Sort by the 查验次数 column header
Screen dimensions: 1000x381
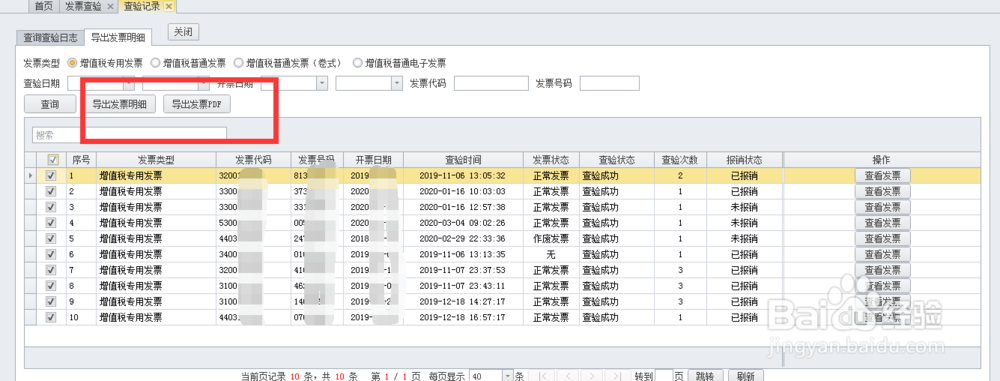pos(680,160)
